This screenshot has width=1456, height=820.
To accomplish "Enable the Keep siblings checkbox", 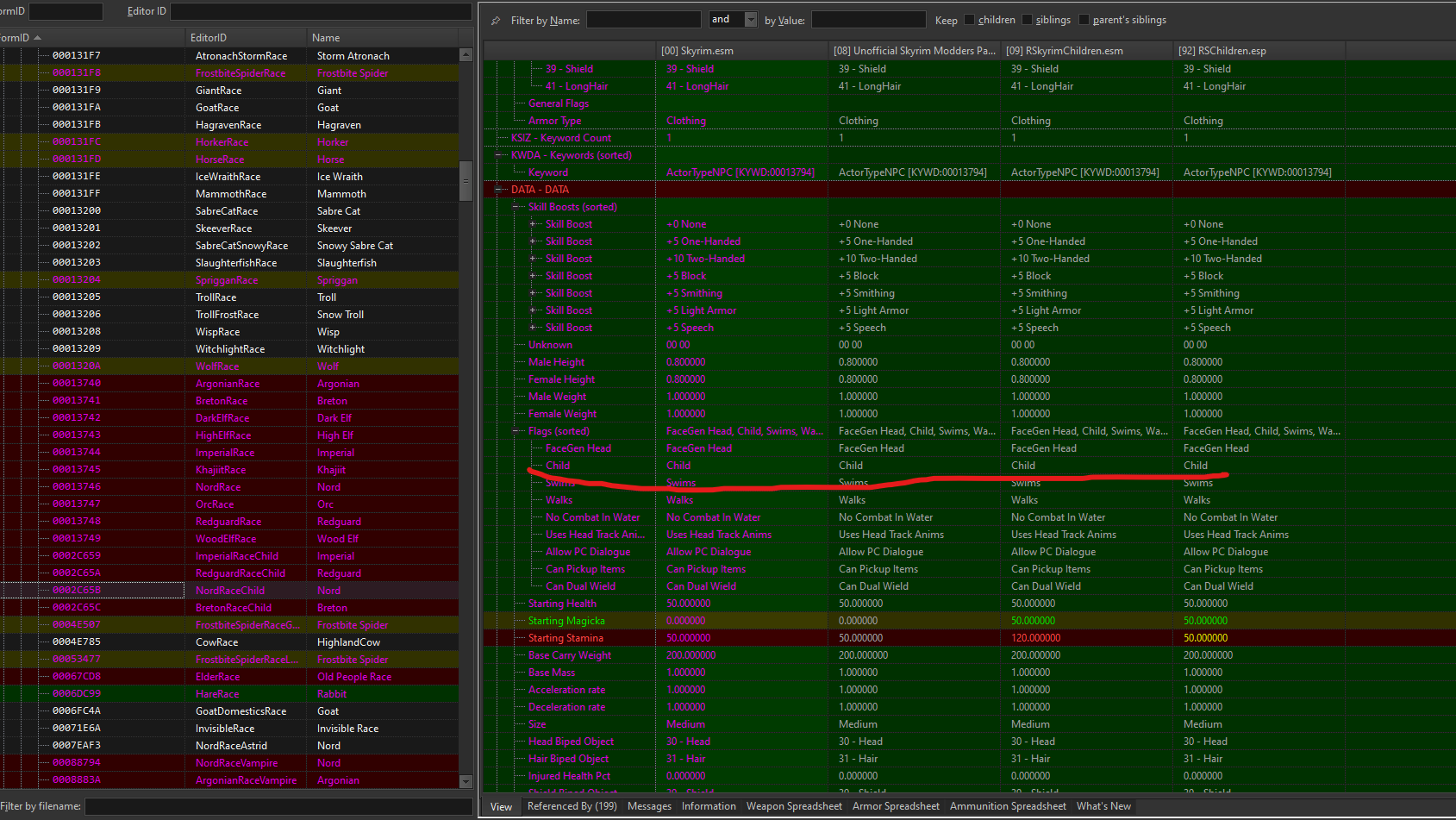I will pyautogui.click(x=1027, y=20).
